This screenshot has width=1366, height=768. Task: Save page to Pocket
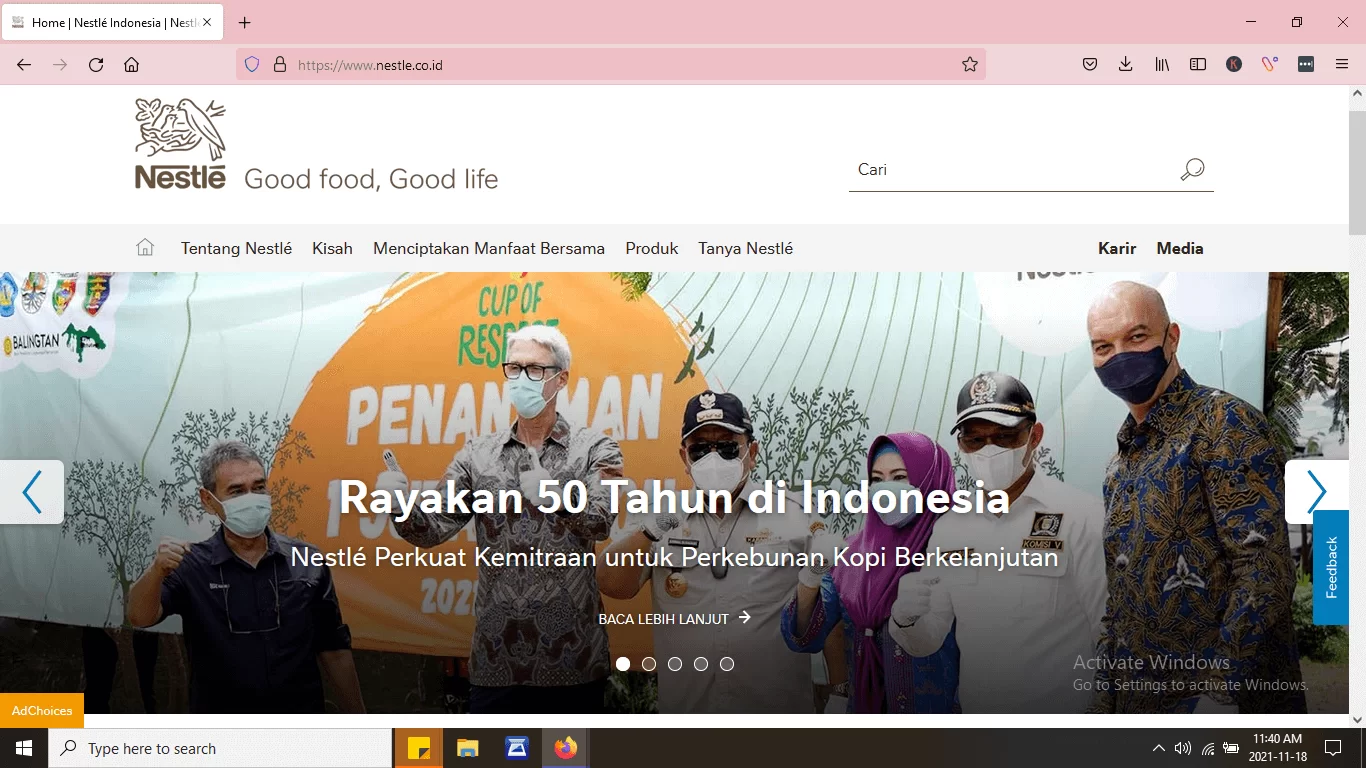click(1090, 64)
